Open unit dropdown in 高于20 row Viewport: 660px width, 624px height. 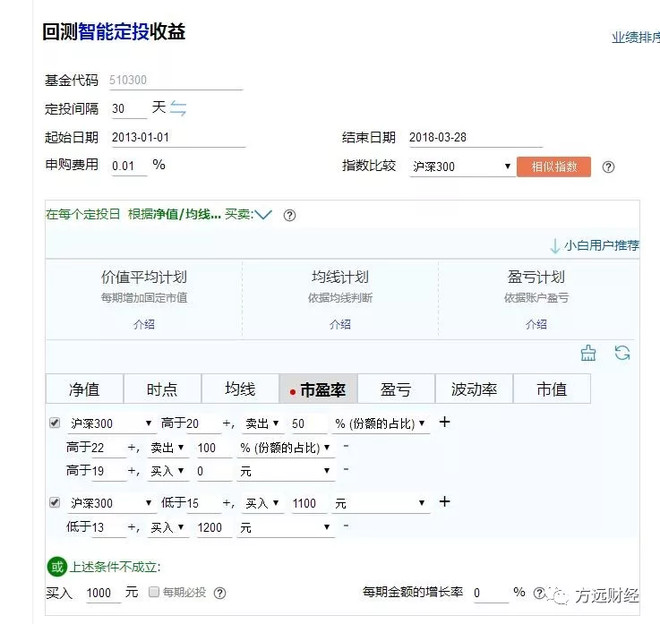coord(381,423)
